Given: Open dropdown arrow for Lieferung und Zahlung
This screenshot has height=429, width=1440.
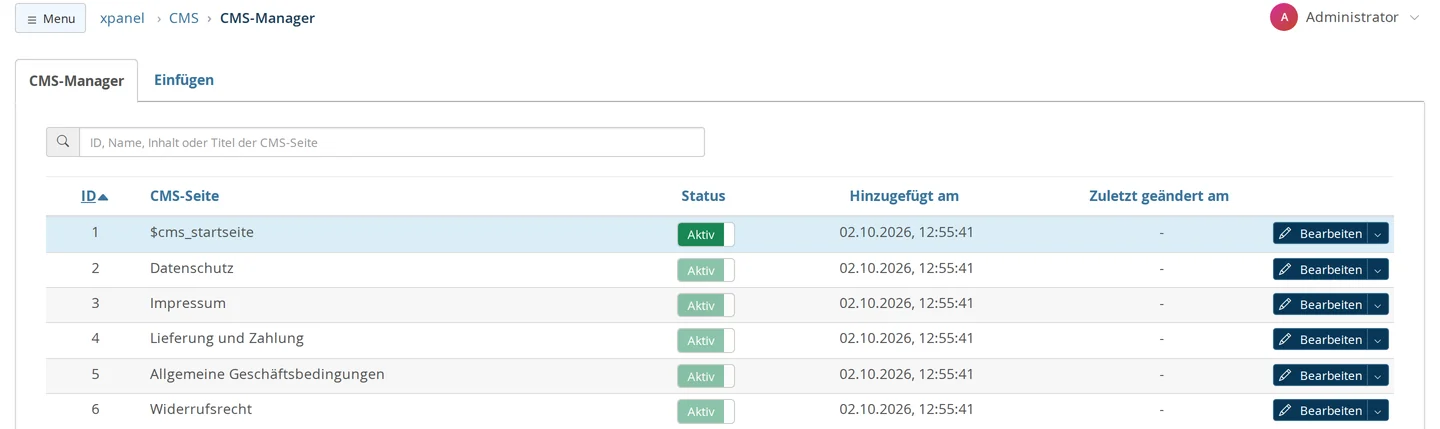Looking at the screenshot, I should pyautogui.click(x=1378, y=339).
